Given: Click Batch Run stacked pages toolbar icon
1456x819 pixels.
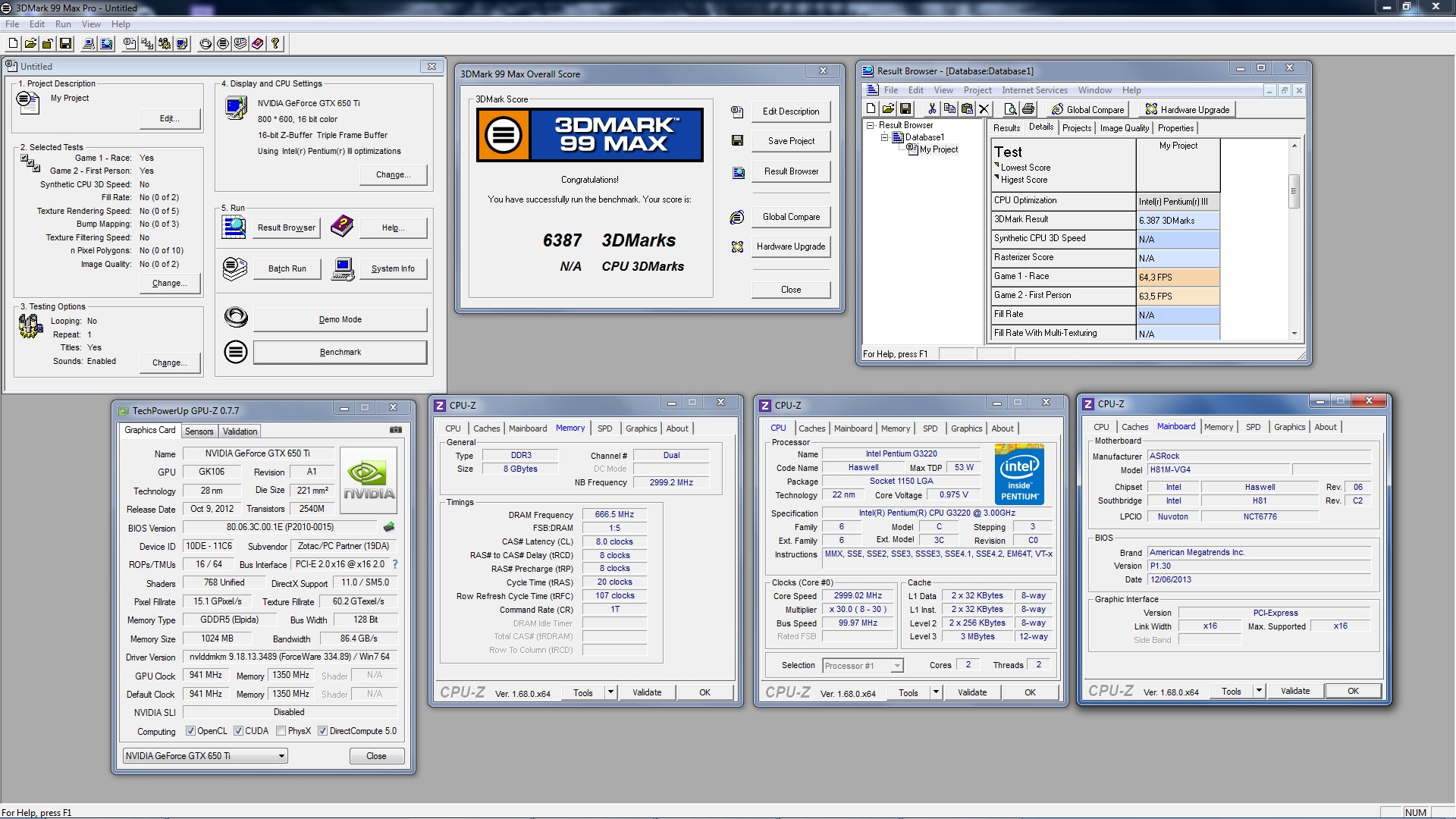Looking at the screenshot, I should [240, 43].
